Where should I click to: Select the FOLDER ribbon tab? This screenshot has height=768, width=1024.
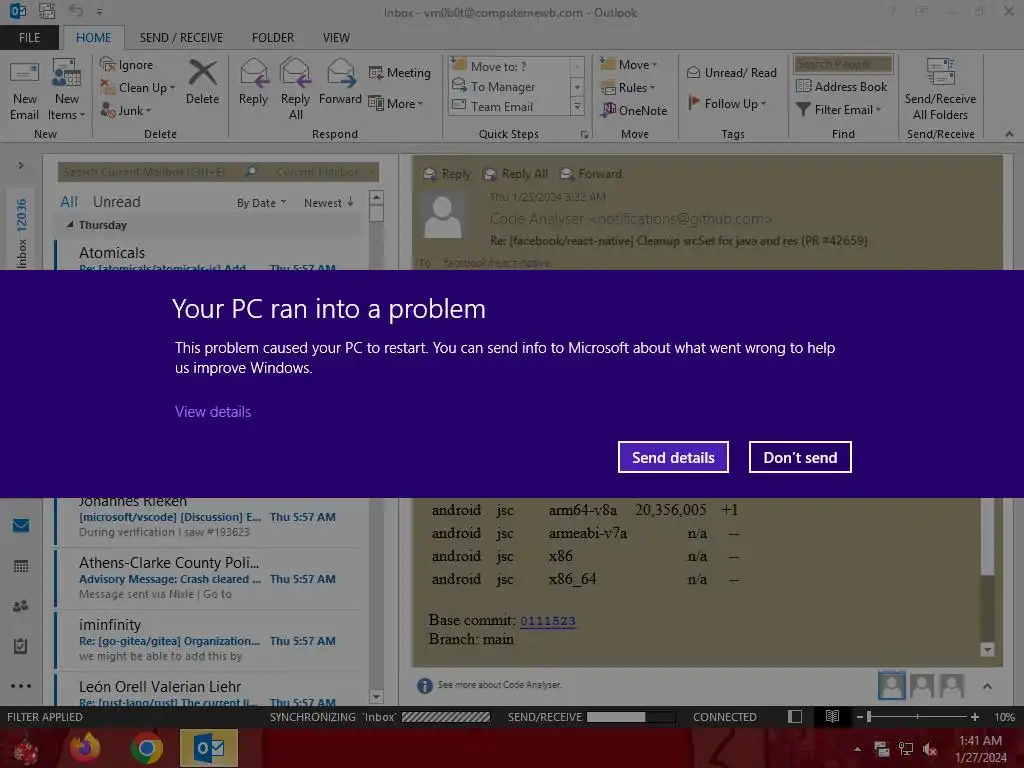(273, 38)
